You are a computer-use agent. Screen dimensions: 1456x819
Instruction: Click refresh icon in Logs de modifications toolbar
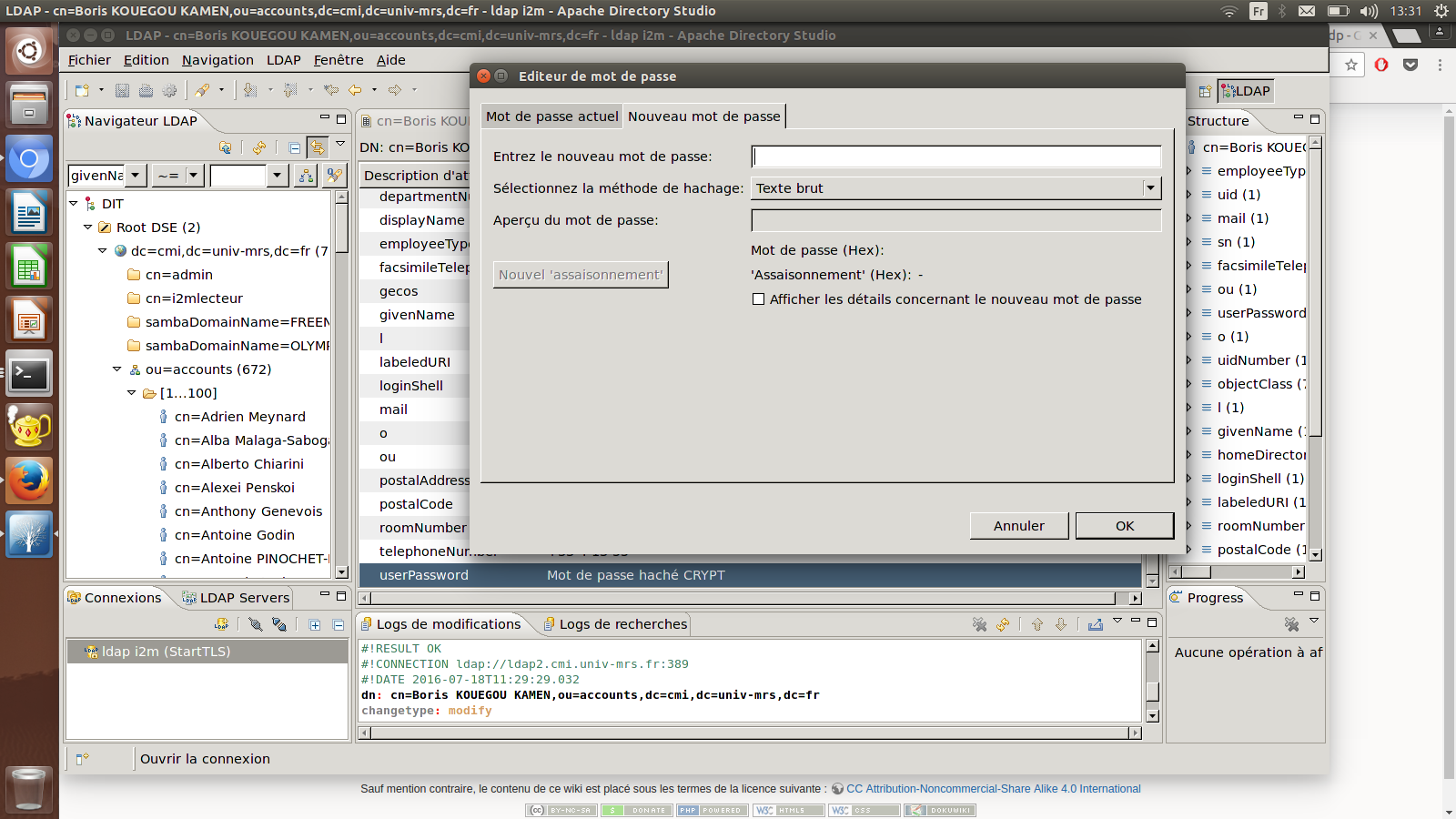click(x=1003, y=624)
